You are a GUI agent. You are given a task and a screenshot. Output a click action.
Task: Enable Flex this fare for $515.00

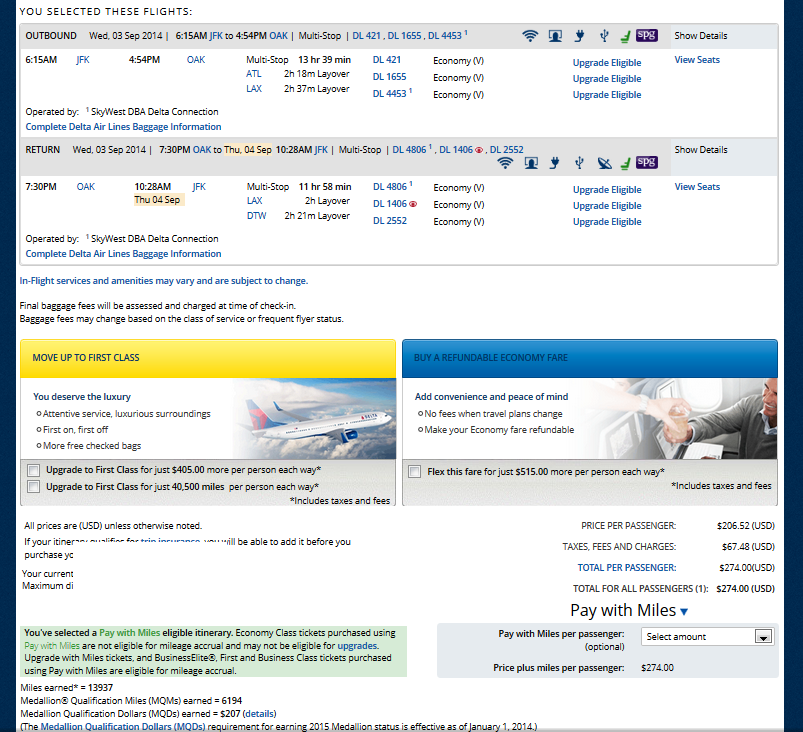pyautogui.click(x=414, y=470)
